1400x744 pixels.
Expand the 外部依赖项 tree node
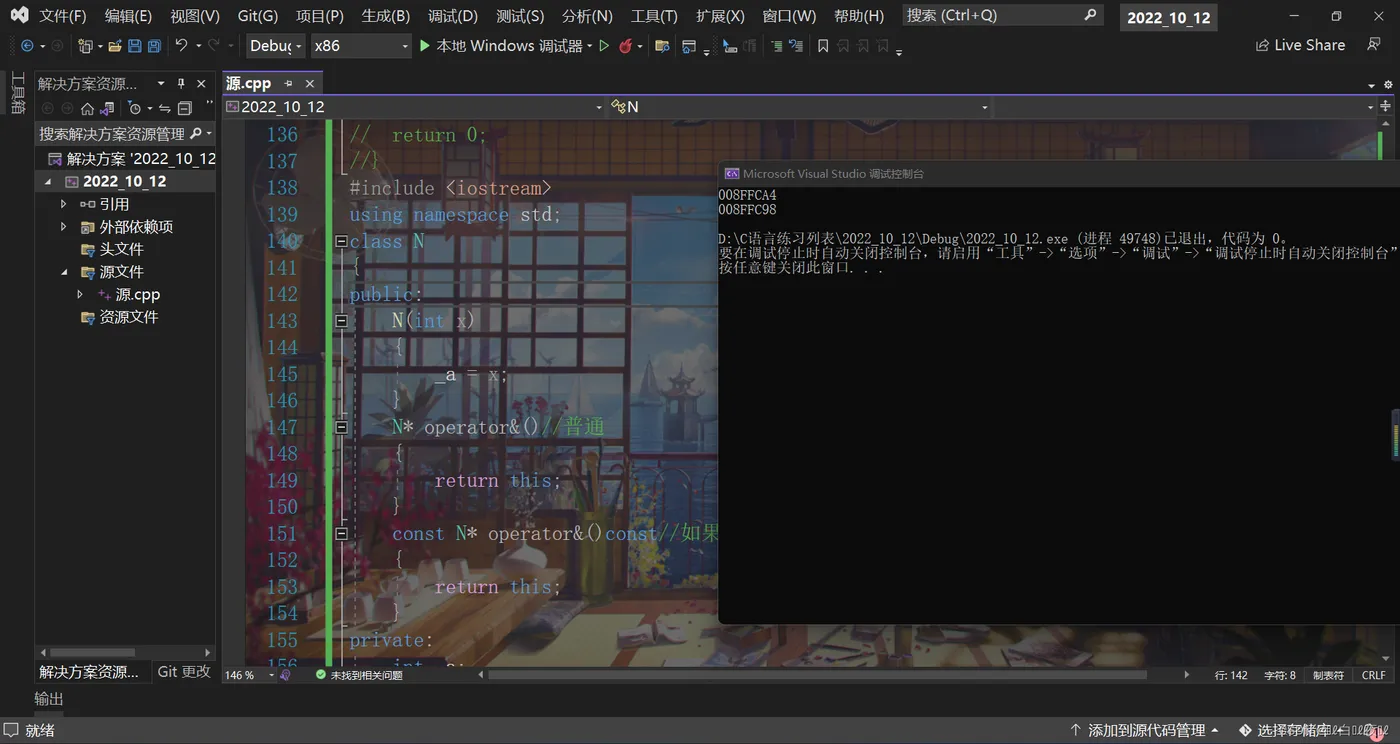click(x=64, y=227)
